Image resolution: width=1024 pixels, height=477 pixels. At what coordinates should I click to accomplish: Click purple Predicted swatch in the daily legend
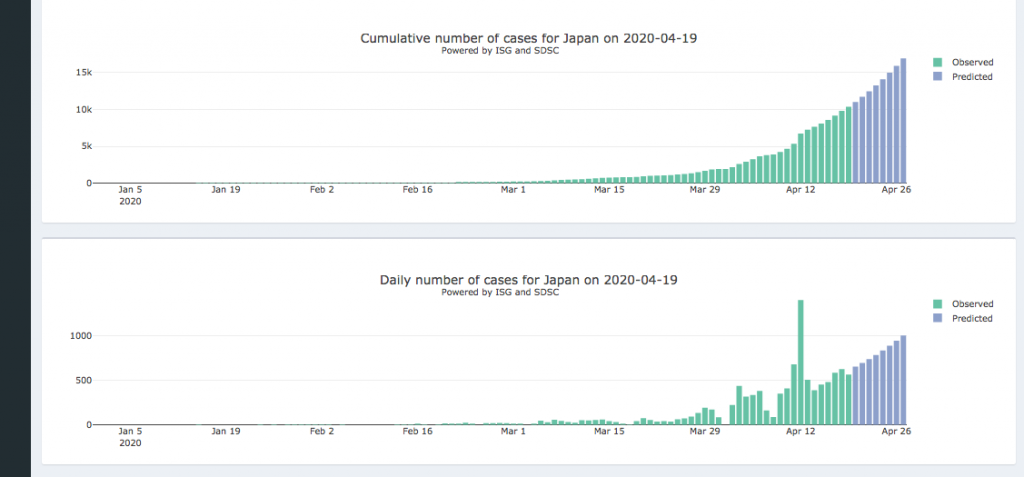coord(937,318)
